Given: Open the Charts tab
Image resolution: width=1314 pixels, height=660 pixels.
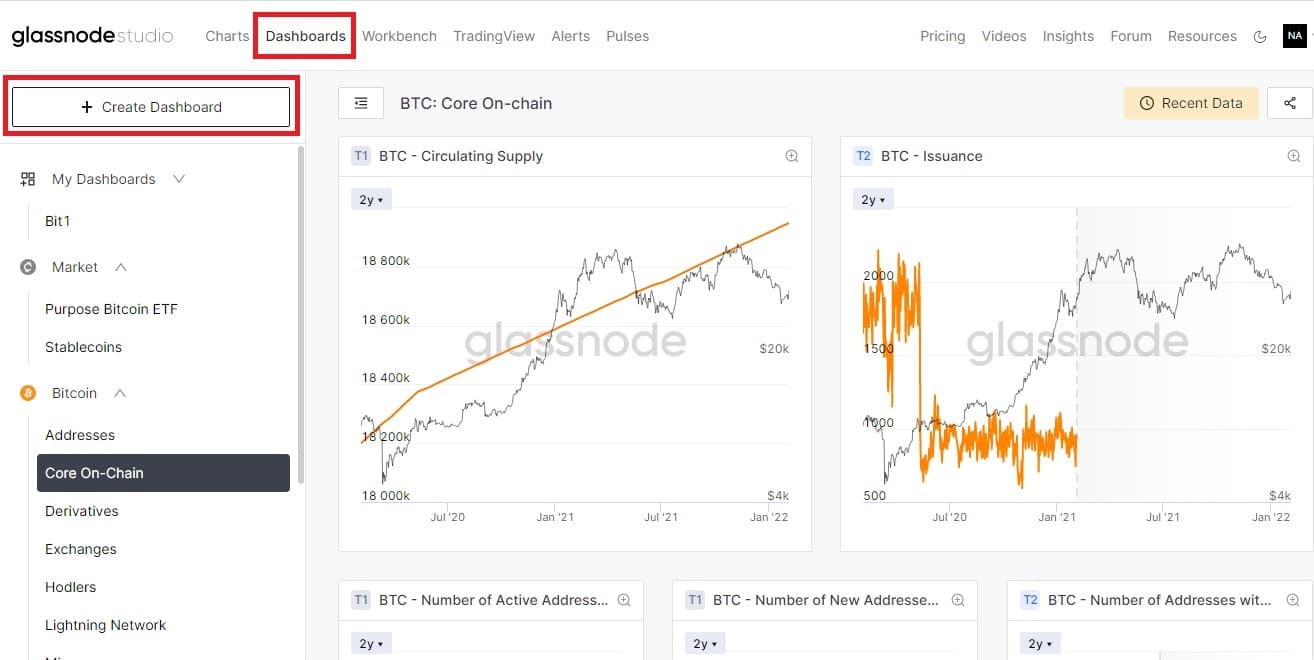Looking at the screenshot, I should 227,36.
